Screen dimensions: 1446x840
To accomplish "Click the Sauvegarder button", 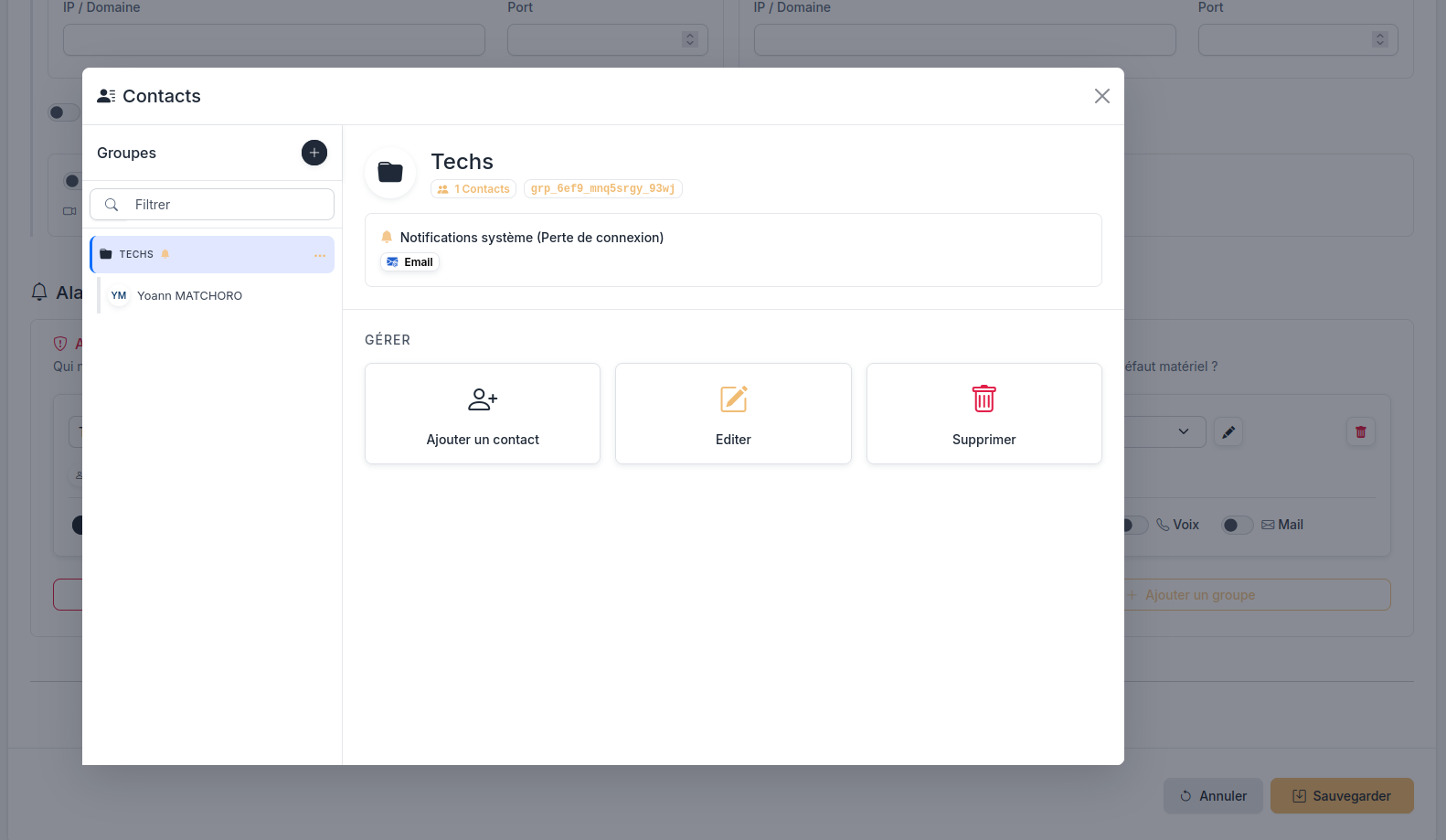I will pos(1342,796).
